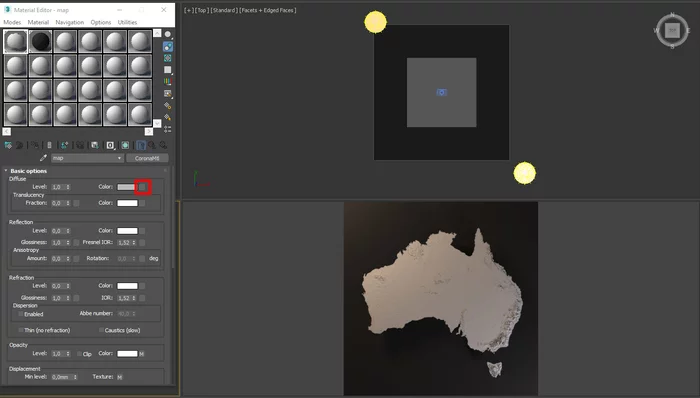Click Diffuse Level spinner arrows
Screen dimensions: 700x398
68,187
